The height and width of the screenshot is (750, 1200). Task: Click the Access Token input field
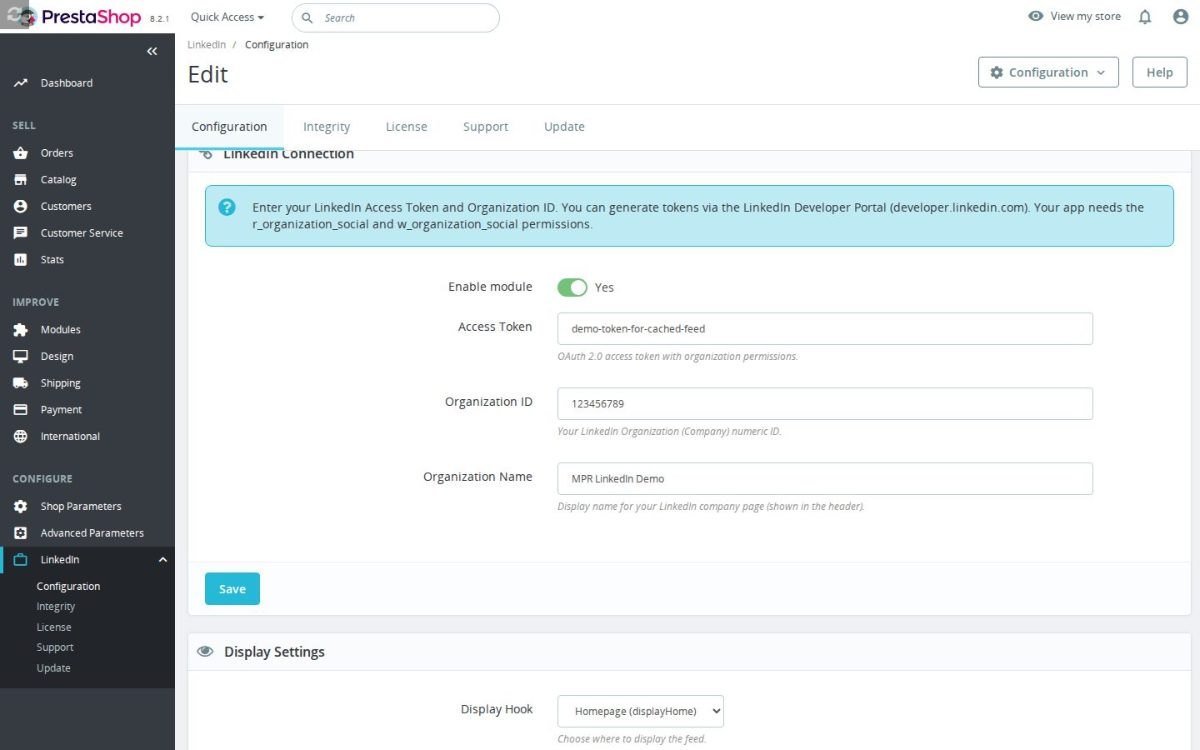point(825,328)
